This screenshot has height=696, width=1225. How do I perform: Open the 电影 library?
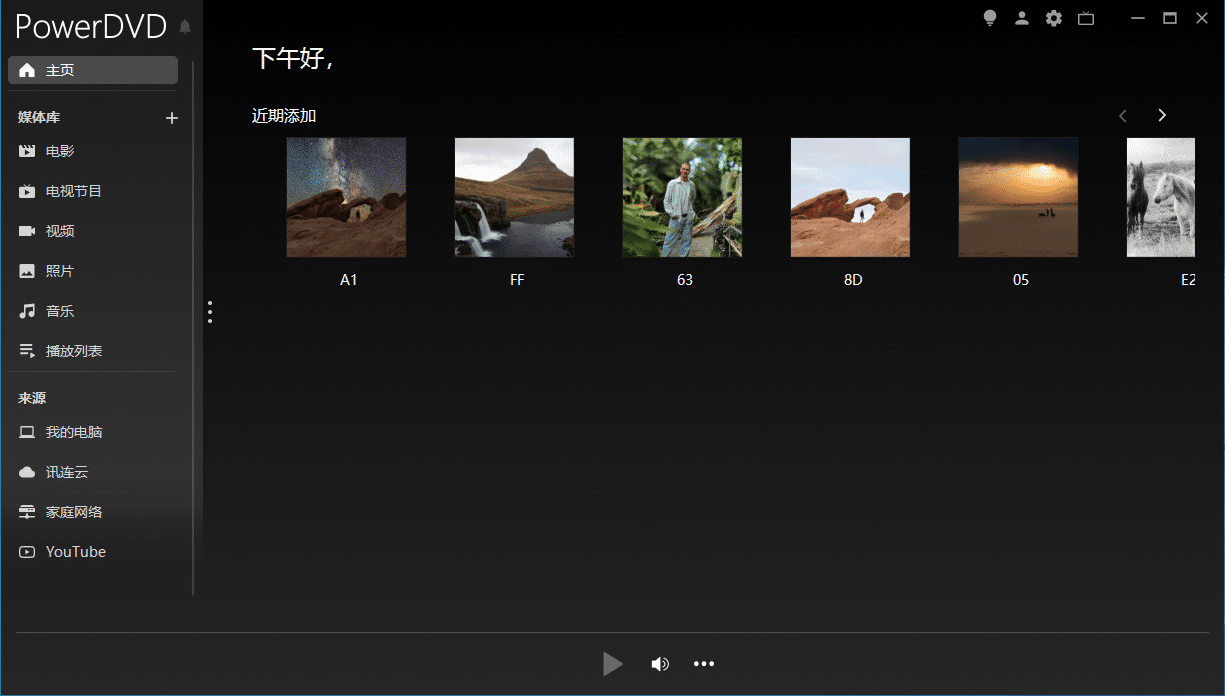click(x=60, y=151)
